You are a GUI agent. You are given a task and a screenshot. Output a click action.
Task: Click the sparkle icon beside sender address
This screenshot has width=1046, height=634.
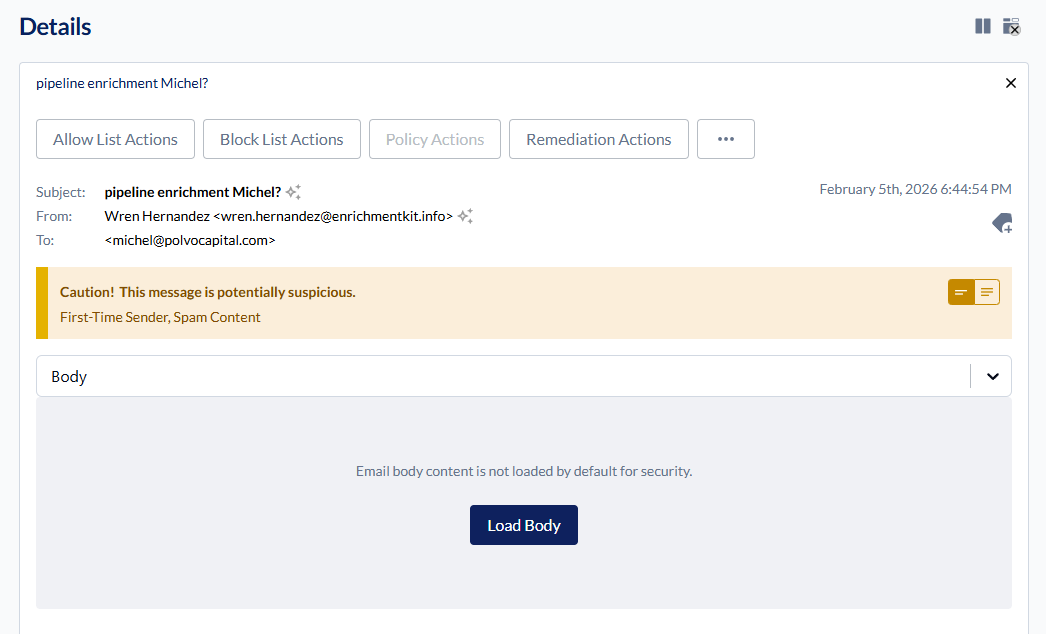tap(465, 216)
